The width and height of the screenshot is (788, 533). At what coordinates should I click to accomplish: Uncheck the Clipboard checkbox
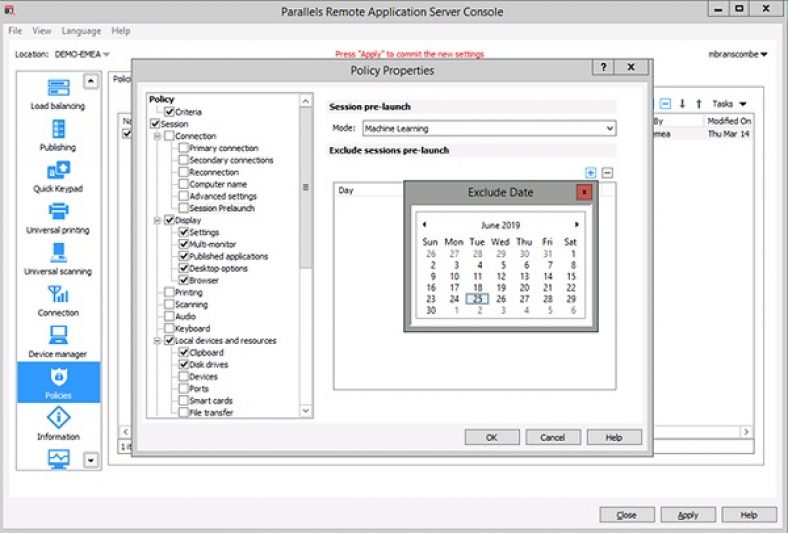coord(184,353)
